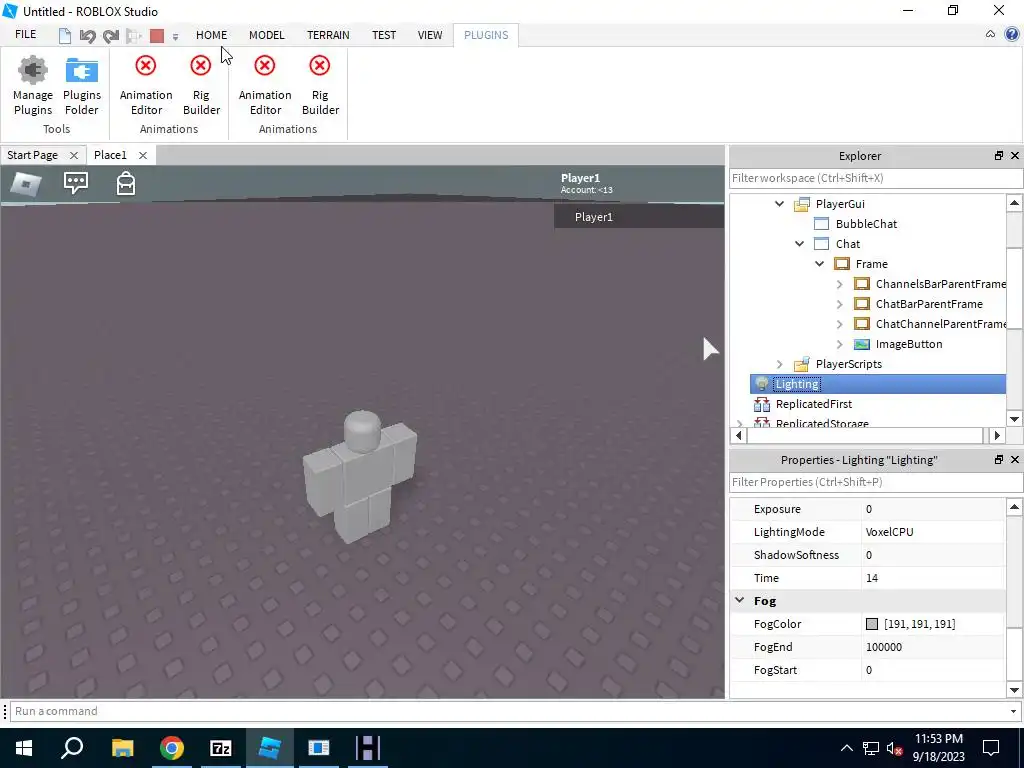Expand the ImageButton node
Screen dimensions: 1024x768
840,344
